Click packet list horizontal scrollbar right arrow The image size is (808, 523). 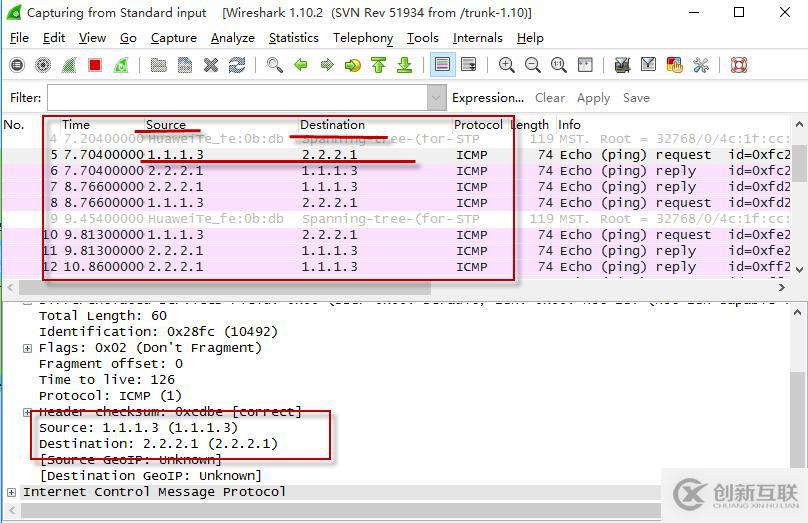coord(782,288)
